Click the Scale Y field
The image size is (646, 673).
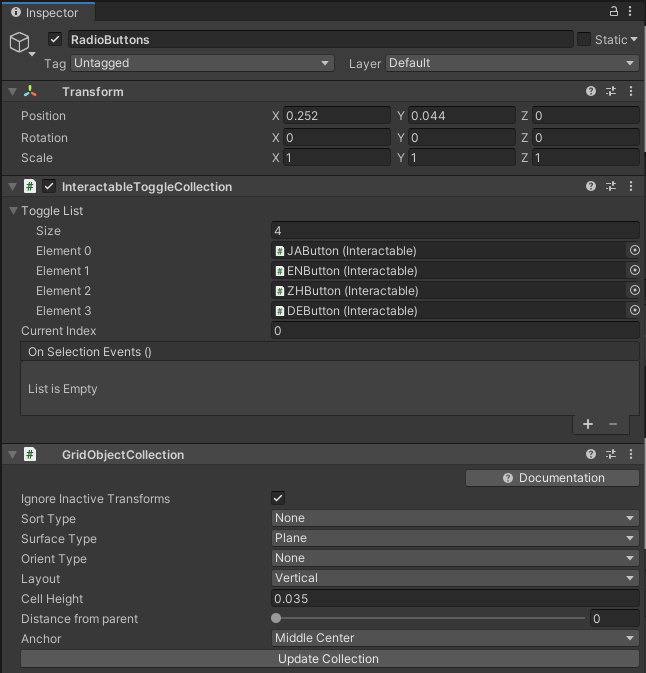click(461, 158)
